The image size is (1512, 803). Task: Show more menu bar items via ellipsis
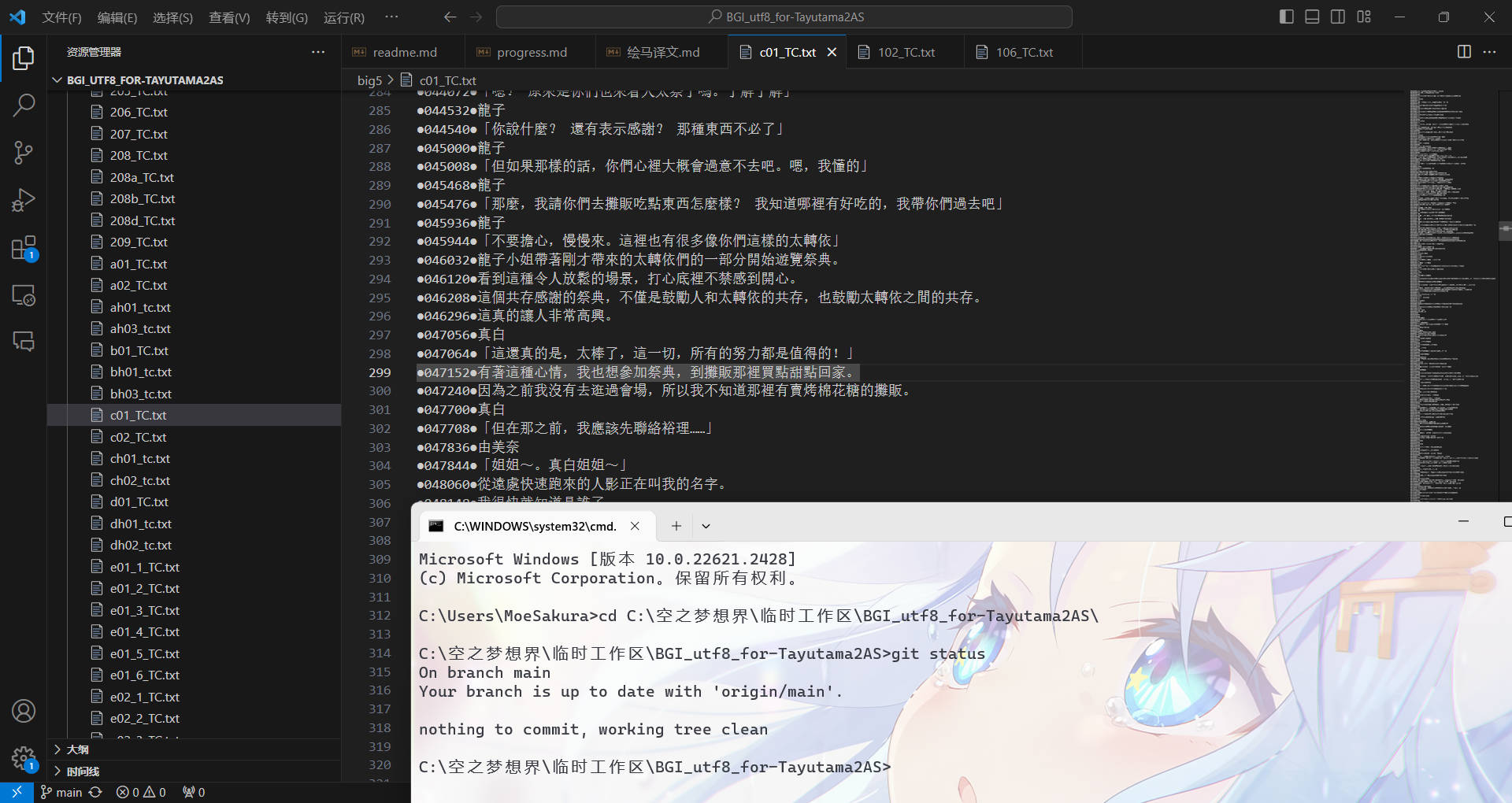[391, 17]
